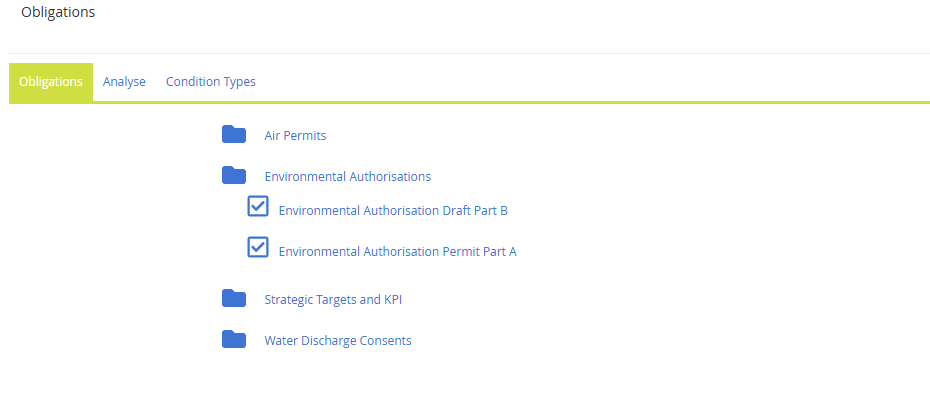930x408 pixels.
Task: Click the Obligations page heading
Action: click(x=58, y=13)
